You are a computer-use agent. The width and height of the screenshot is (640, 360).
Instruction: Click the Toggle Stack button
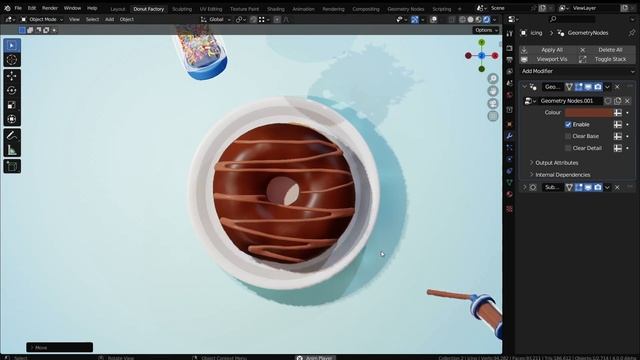[x=607, y=59]
